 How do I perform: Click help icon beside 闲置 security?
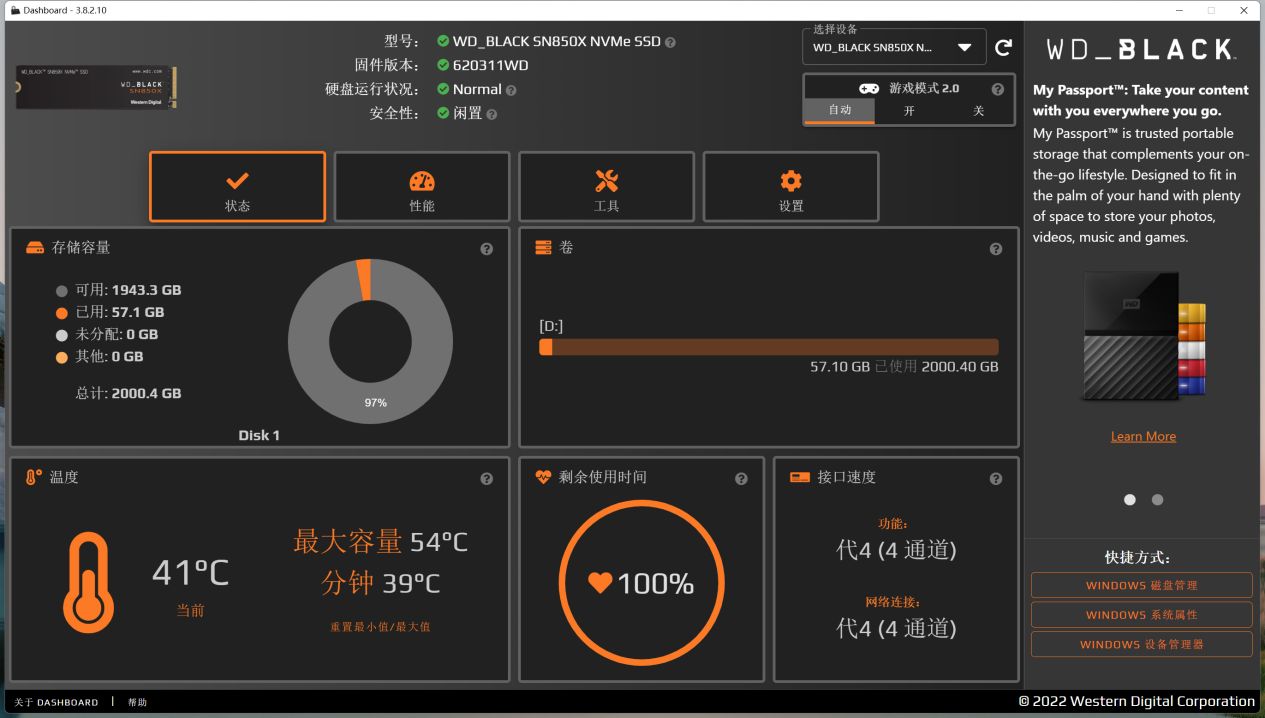(491, 114)
